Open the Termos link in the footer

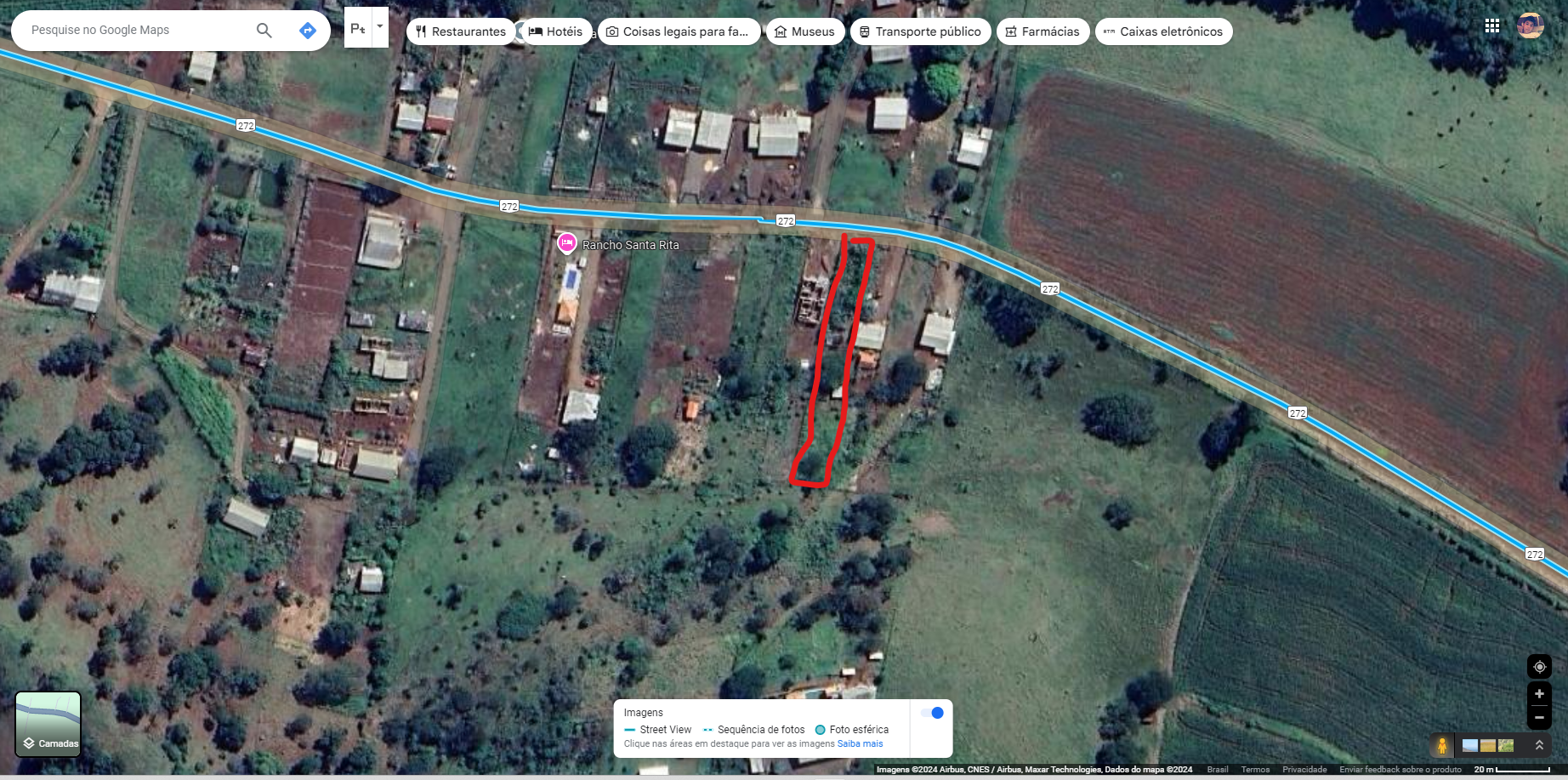tap(1255, 770)
